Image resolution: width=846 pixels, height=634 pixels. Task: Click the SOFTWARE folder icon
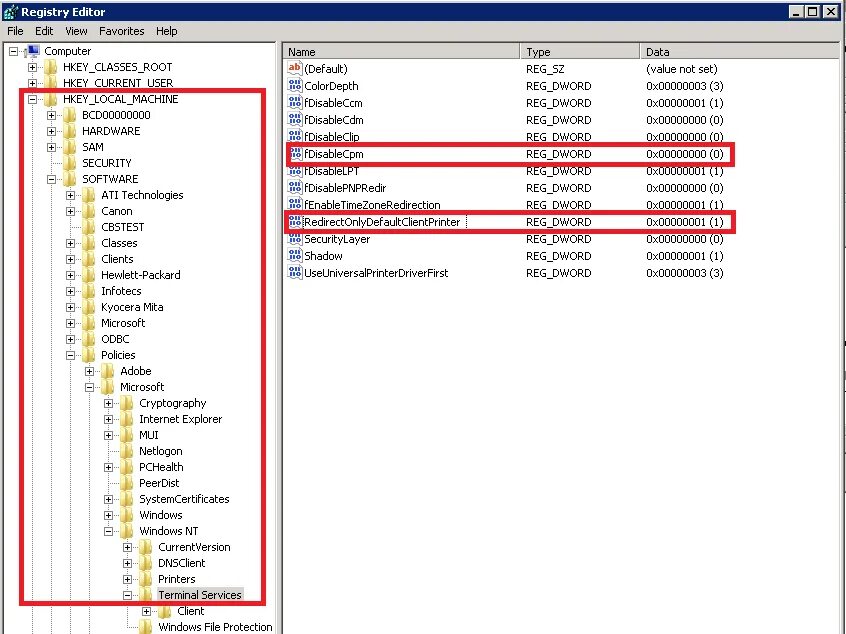[x=70, y=179]
